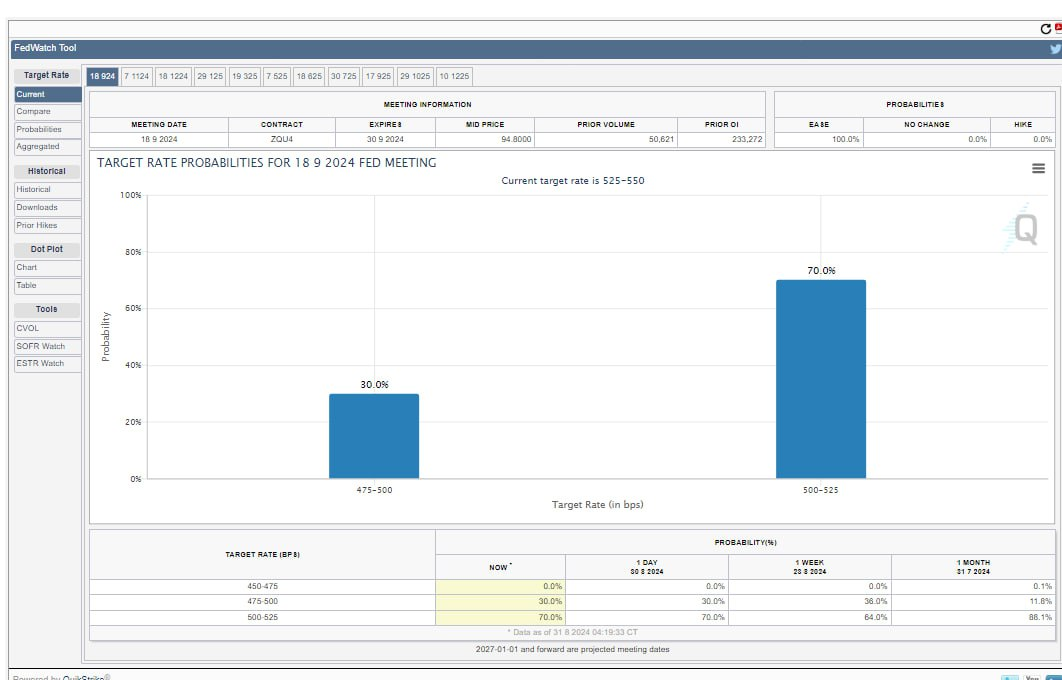
Task: Click the 64.0% one week cell
Action: pos(810,618)
